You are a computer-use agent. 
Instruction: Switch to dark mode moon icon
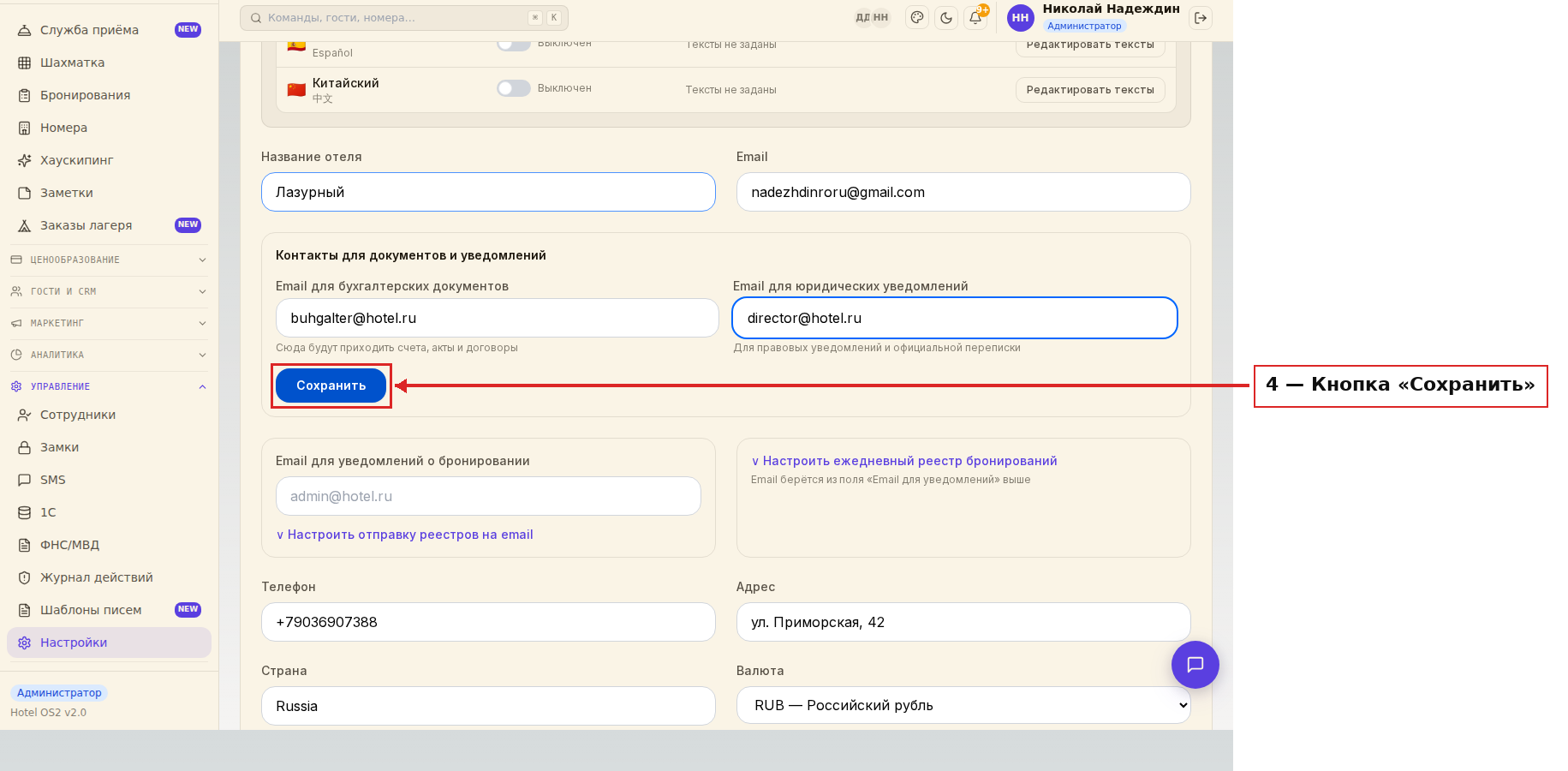[x=946, y=18]
